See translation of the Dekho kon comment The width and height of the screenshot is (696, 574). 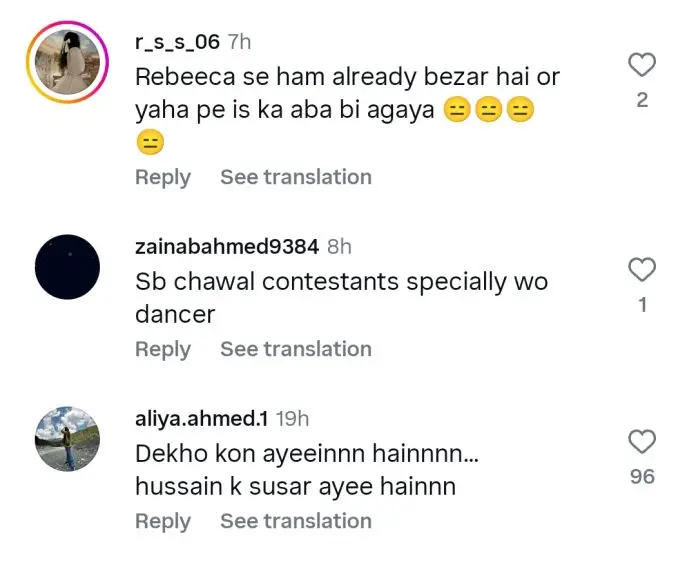[x=296, y=521]
